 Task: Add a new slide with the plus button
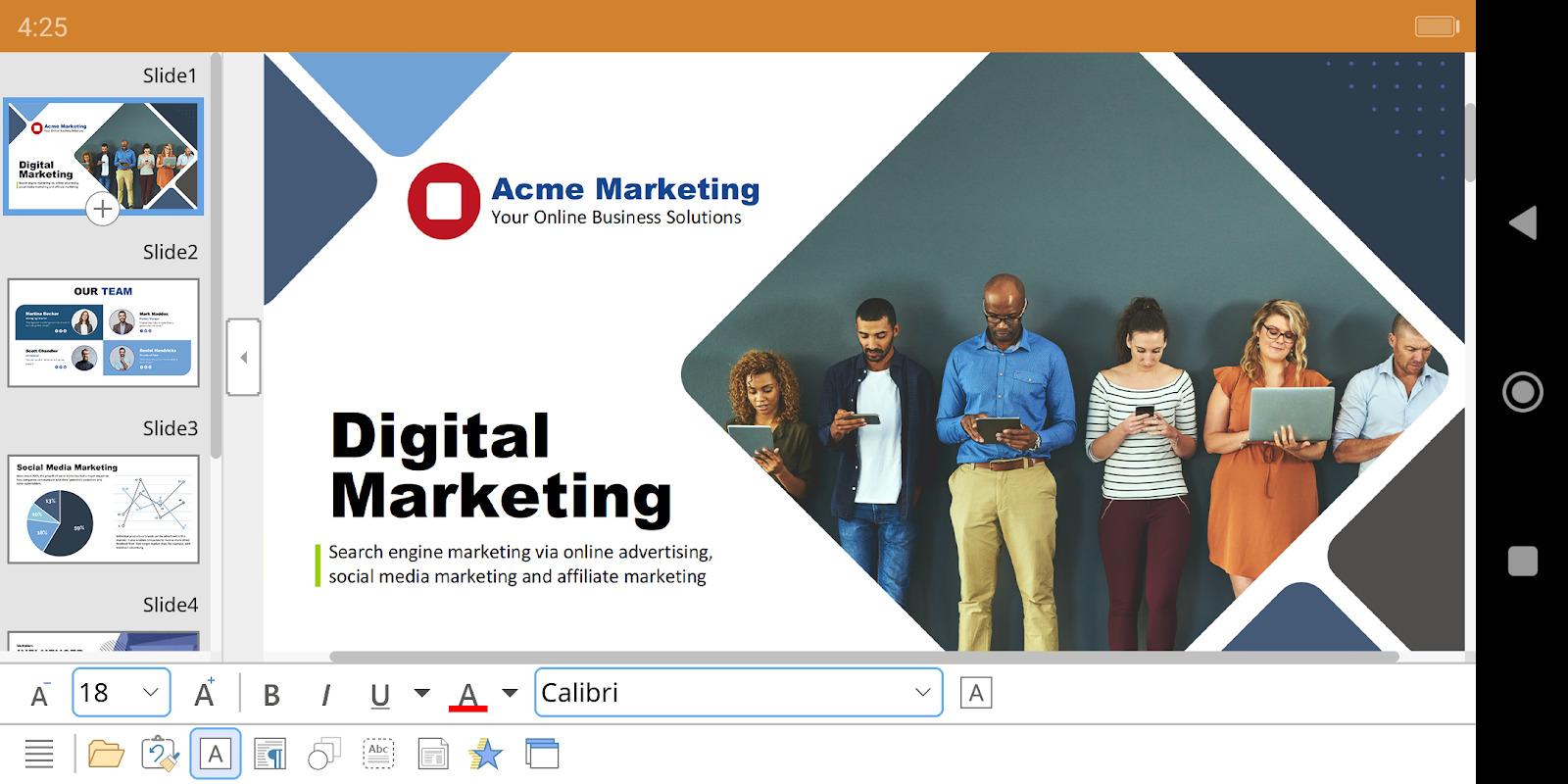103,209
